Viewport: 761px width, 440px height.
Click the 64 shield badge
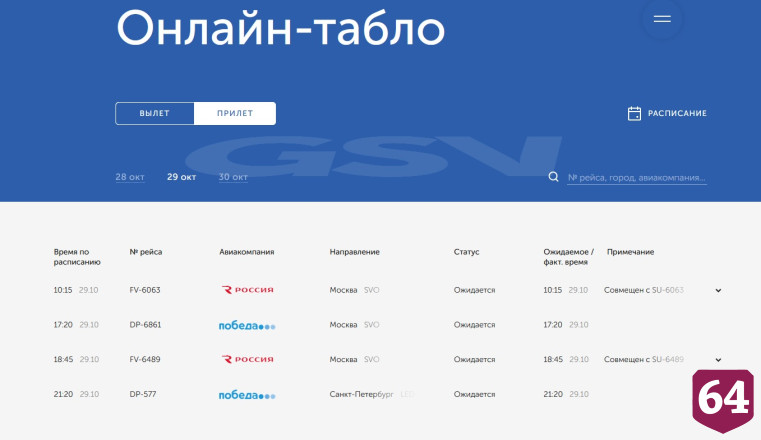point(723,400)
